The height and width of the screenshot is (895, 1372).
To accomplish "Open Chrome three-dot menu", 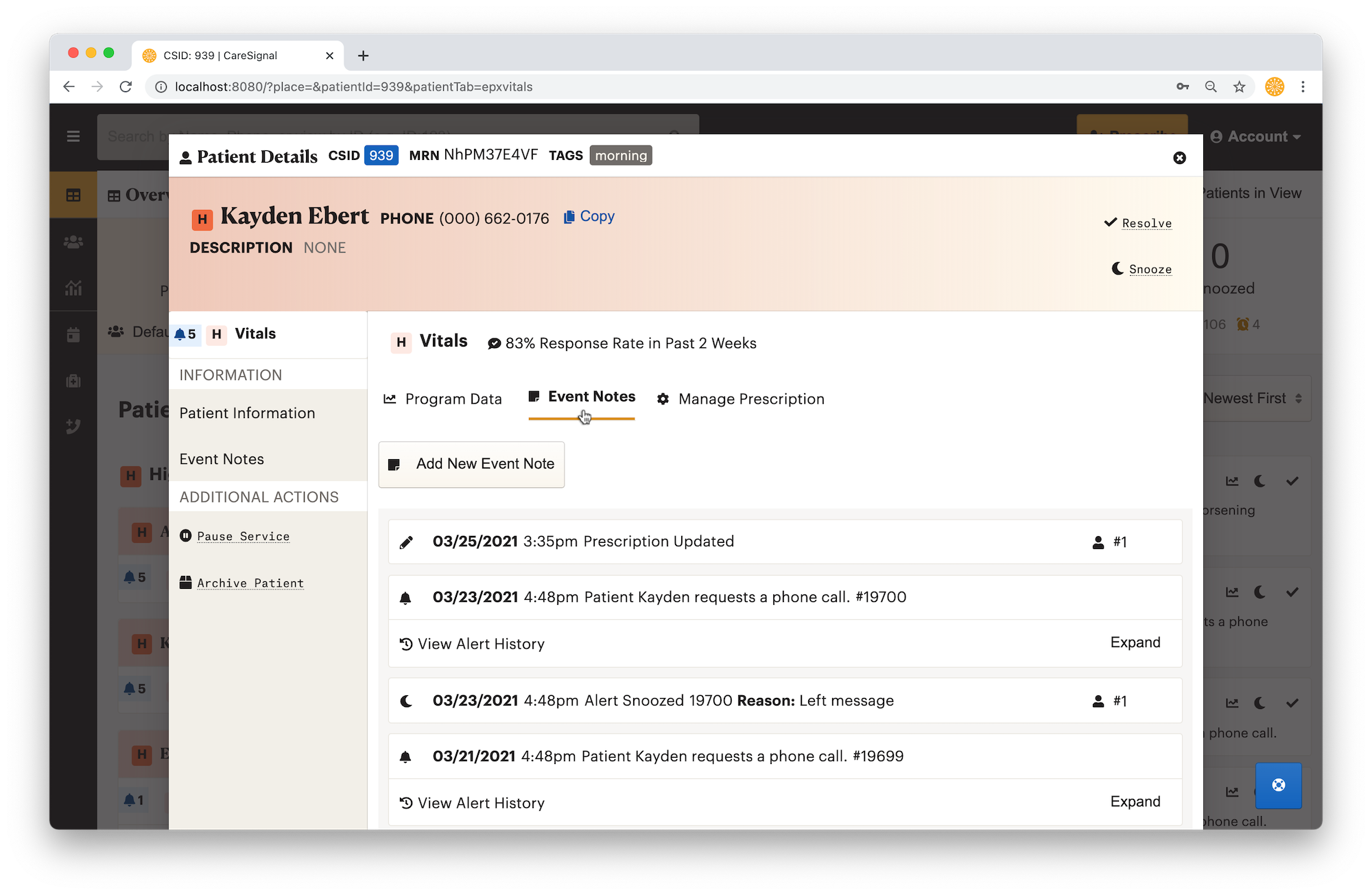I will 1303,86.
